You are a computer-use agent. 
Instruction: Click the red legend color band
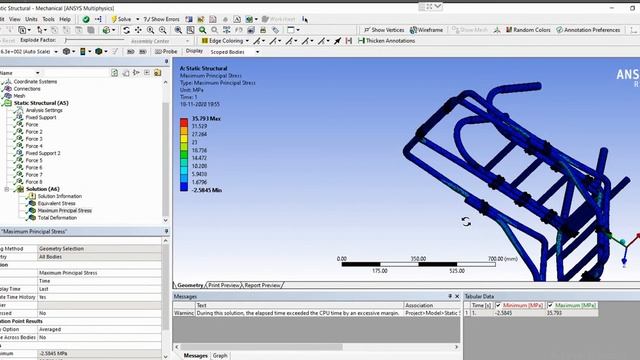coord(184,122)
